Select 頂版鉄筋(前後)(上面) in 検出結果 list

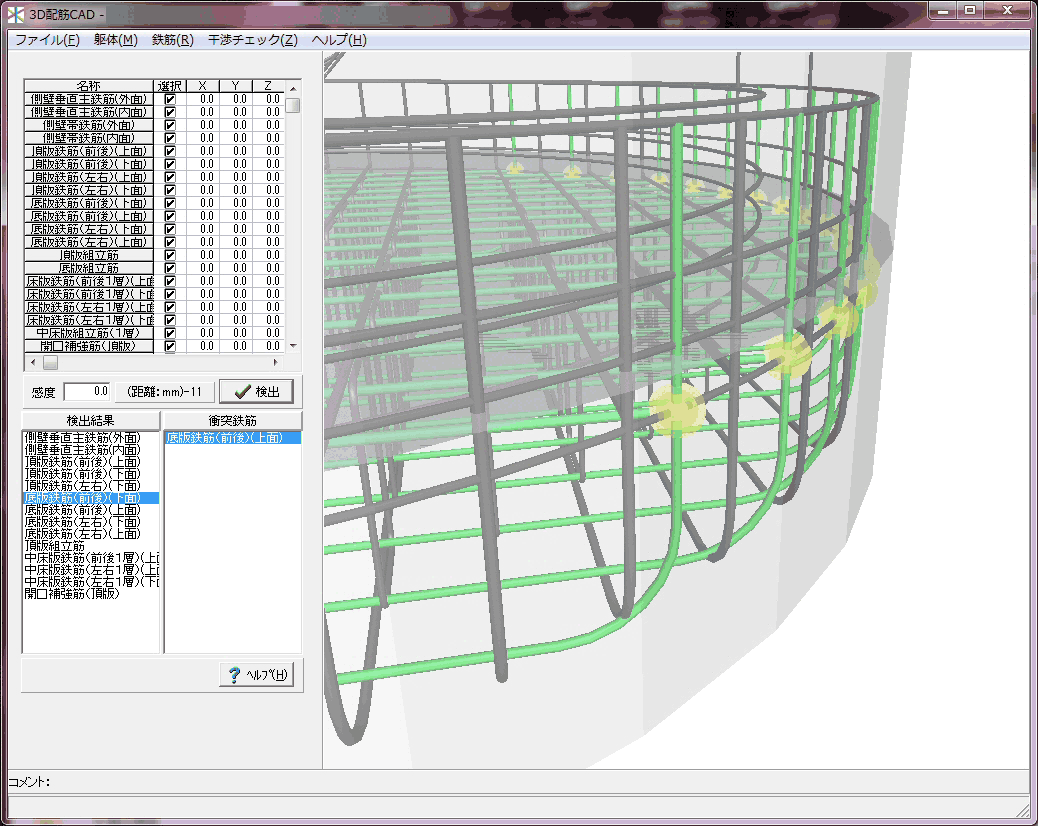coord(83,462)
